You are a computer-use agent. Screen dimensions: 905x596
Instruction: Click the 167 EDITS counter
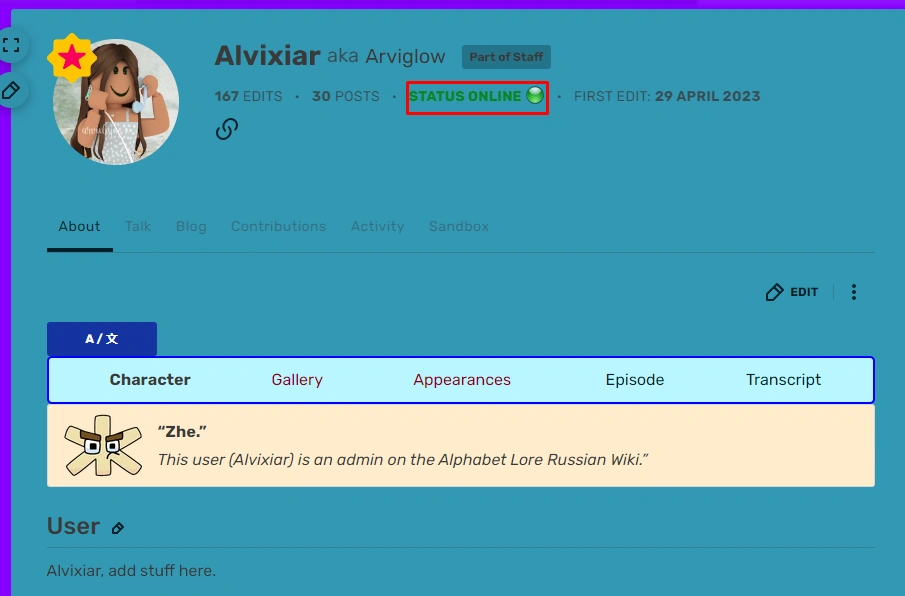click(x=249, y=96)
